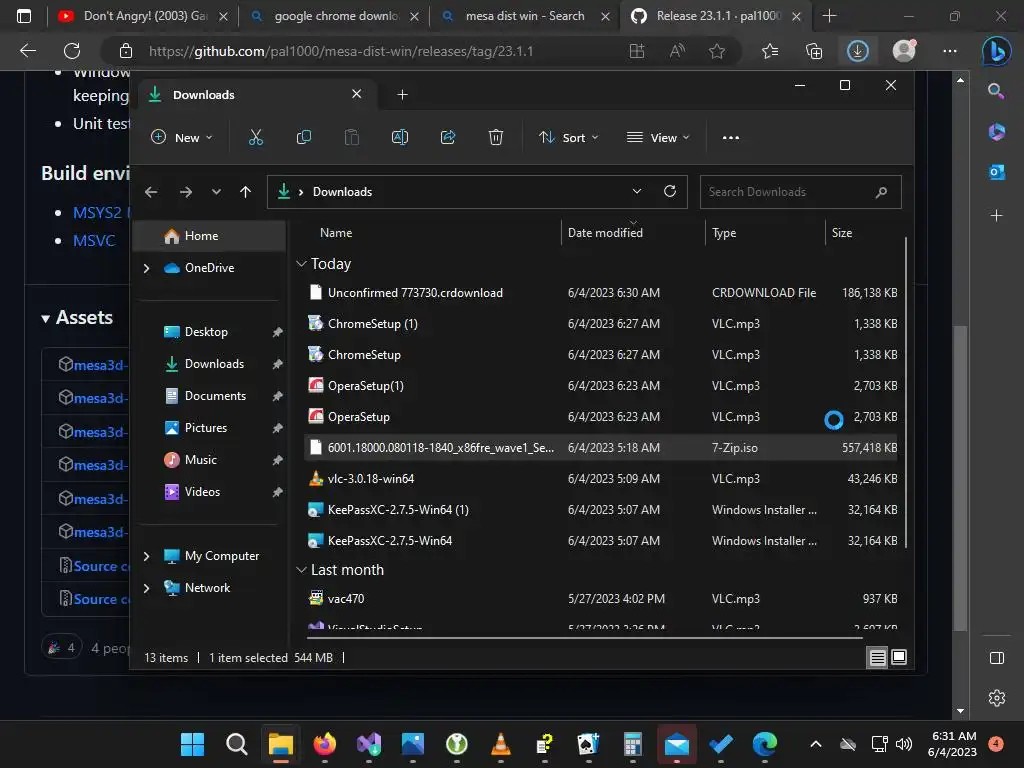This screenshot has width=1024, height=768.
Task: Click the Rename icon in Explorer toolbar
Action: pyautogui.click(x=400, y=137)
